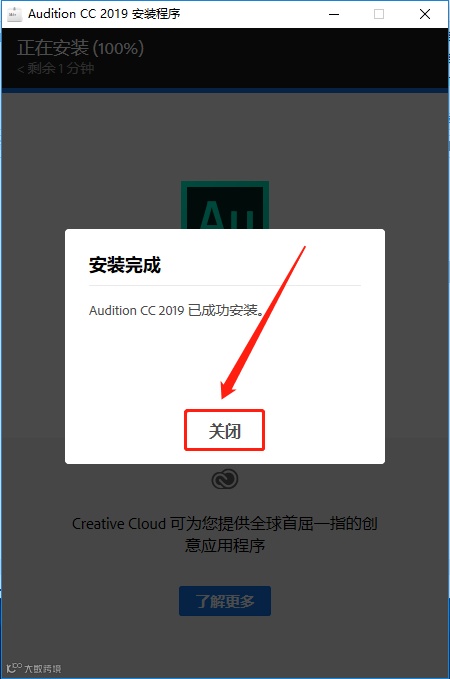This screenshot has height=679, width=450.
Task: Select the Creative Cloud logo icon
Action: point(225,479)
